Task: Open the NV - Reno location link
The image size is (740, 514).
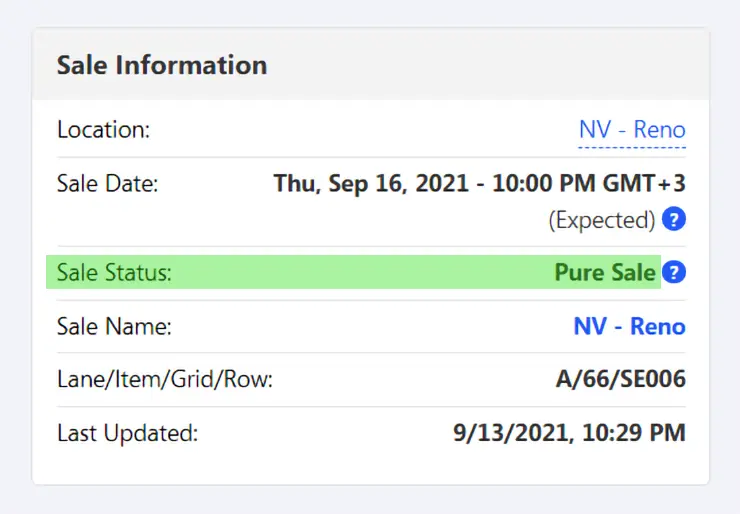Action: pos(632,129)
